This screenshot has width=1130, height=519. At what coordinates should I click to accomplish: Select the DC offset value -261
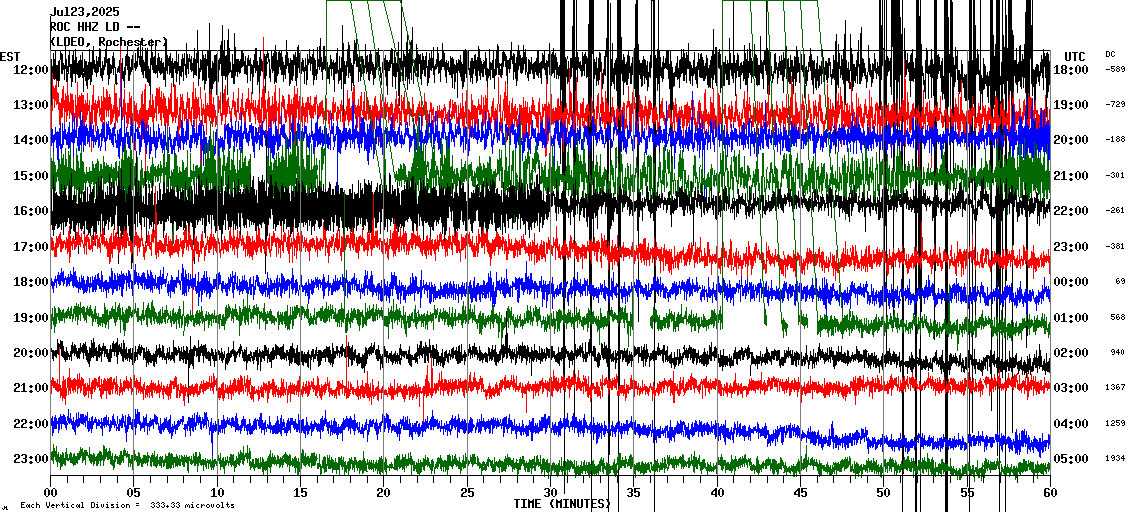pyautogui.click(x=1117, y=210)
